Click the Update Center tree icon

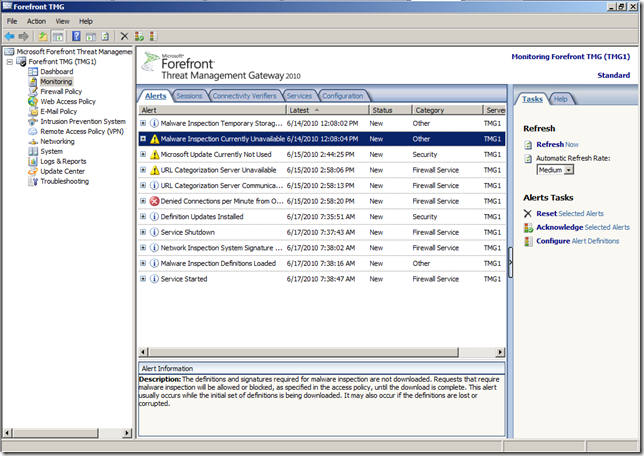(x=33, y=171)
